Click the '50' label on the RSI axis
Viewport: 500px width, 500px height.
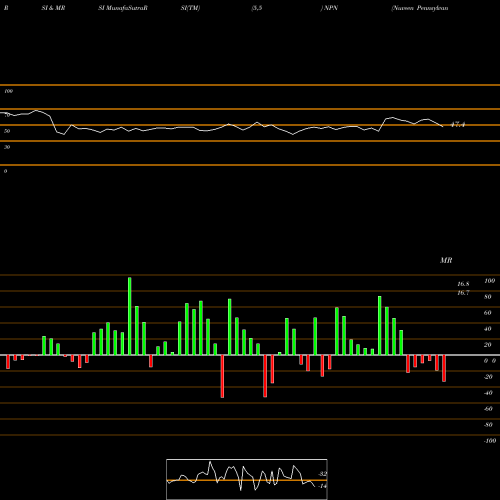(7, 131)
